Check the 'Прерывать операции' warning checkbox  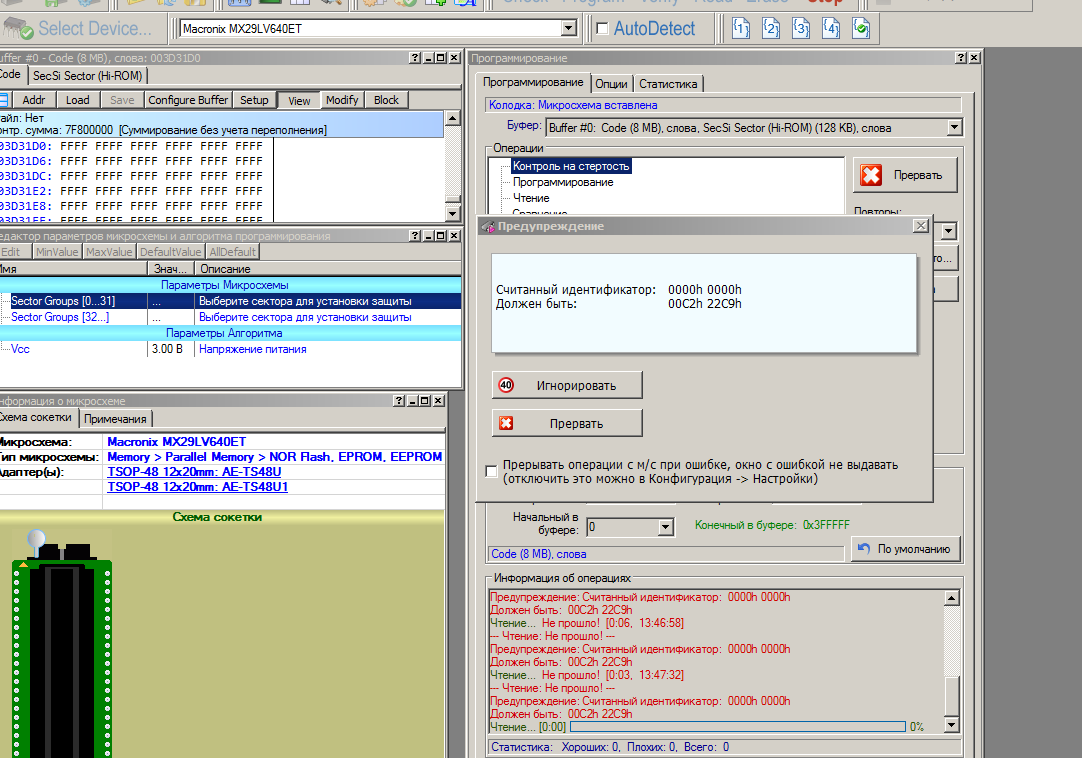tap(491, 471)
